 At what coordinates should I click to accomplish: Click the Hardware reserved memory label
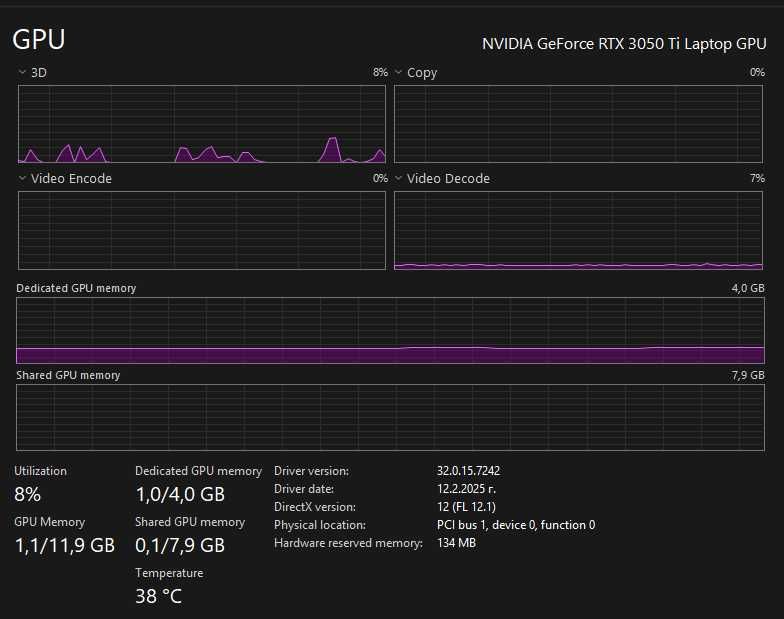coord(348,543)
